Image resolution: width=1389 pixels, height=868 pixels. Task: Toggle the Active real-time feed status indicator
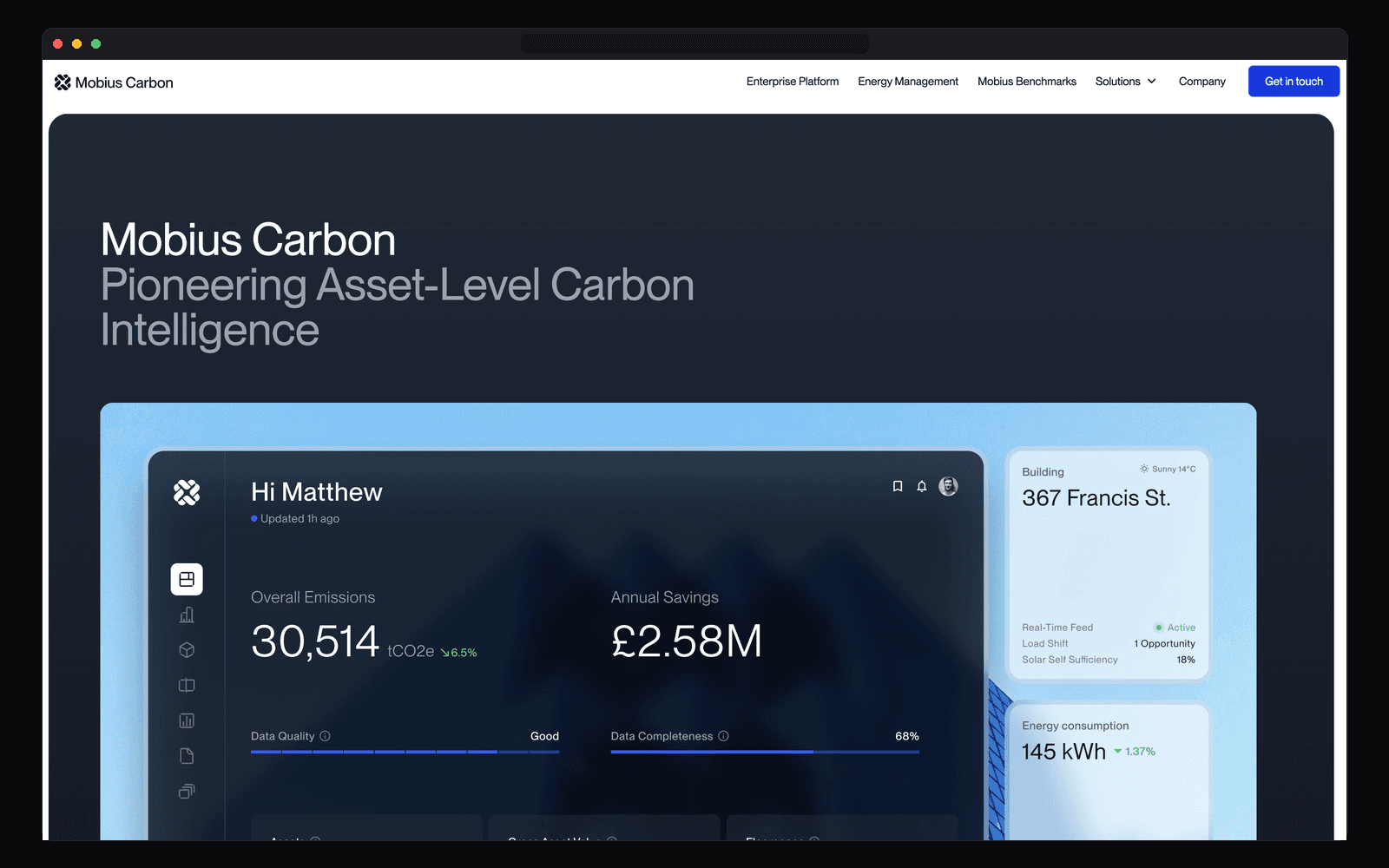[x=1175, y=627]
